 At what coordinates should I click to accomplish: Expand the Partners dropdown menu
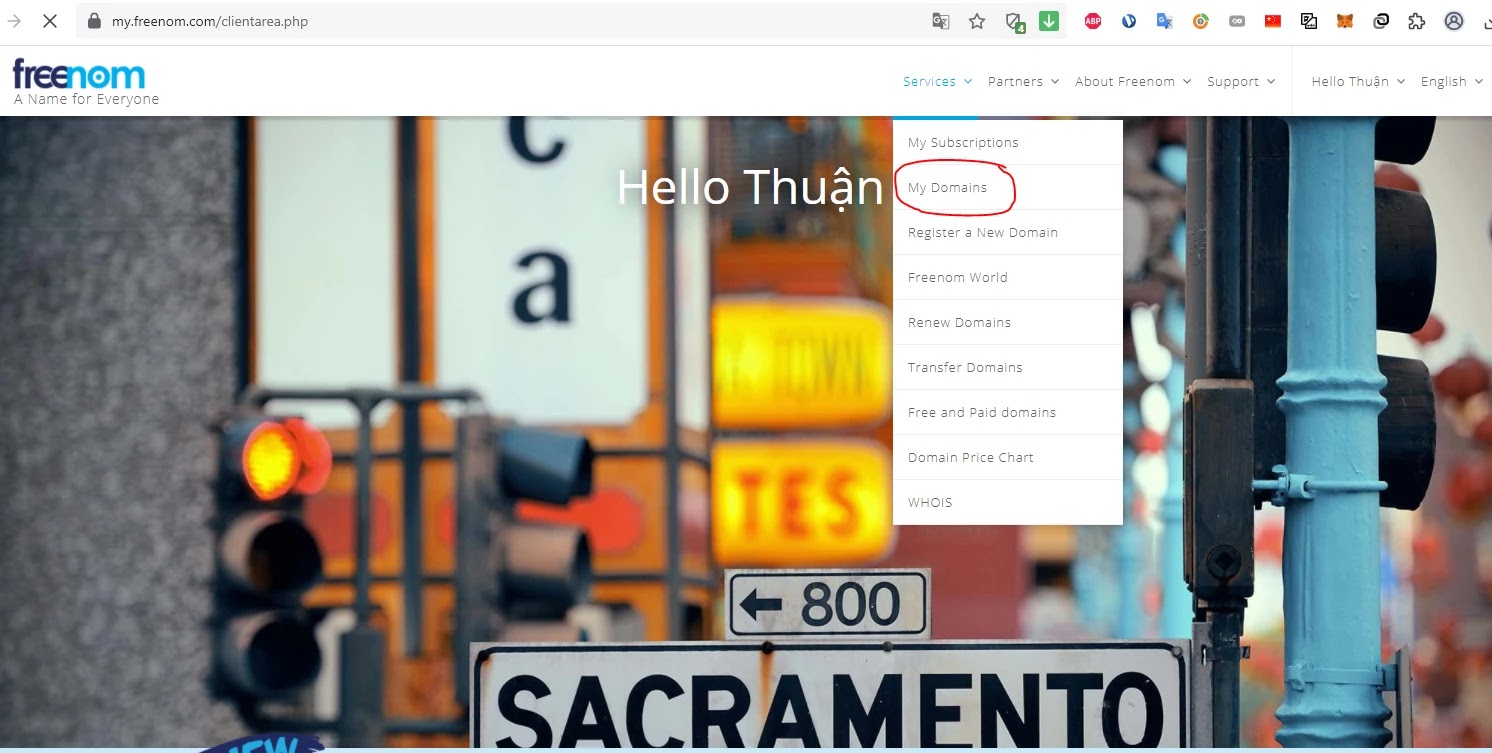tap(1023, 82)
